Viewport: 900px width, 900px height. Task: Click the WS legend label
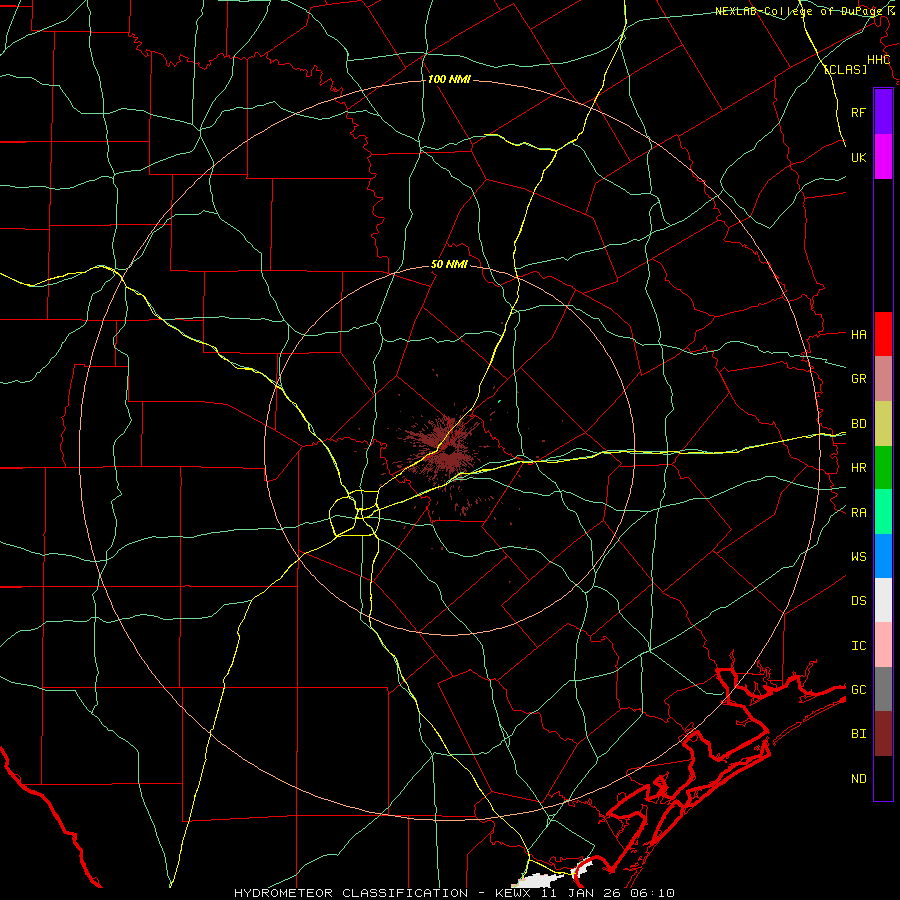click(858, 556)
